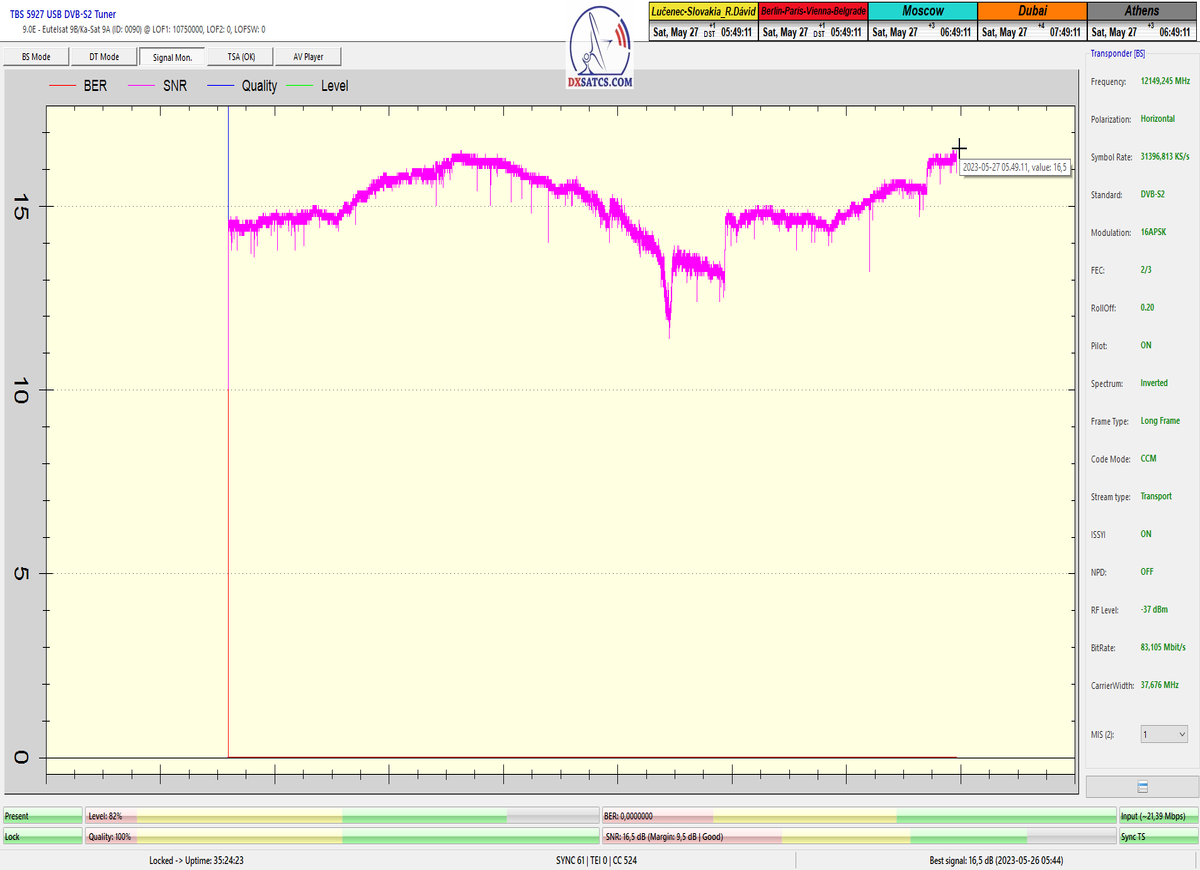
Task: Switch to DT Mode tab
Action: pyautogui.click(x=103, y=57)
